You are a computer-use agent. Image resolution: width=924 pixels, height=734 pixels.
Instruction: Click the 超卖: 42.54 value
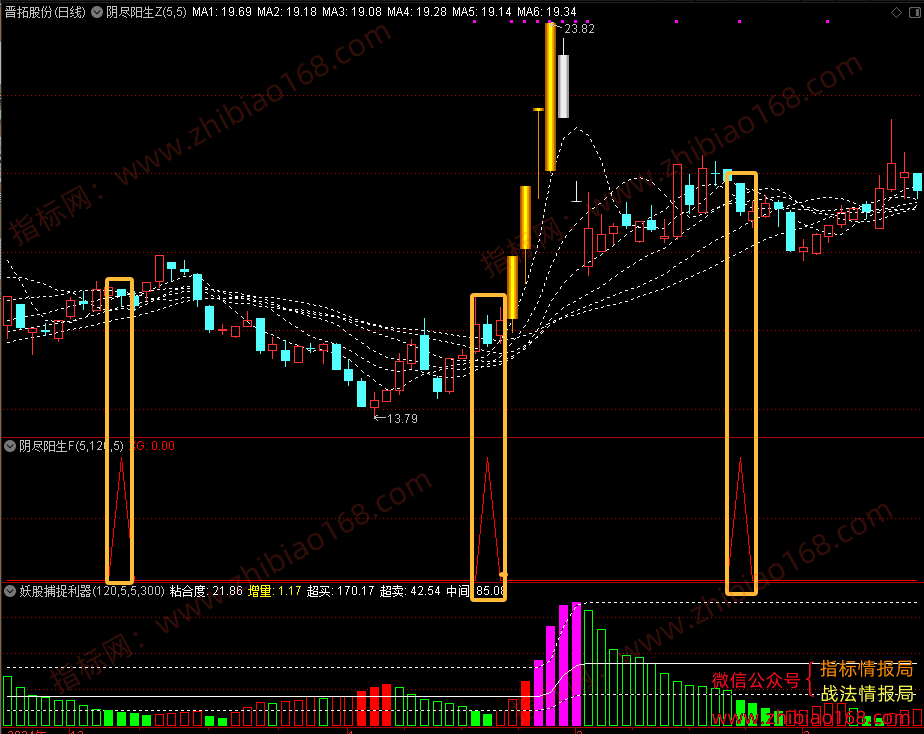coord(410,591)
